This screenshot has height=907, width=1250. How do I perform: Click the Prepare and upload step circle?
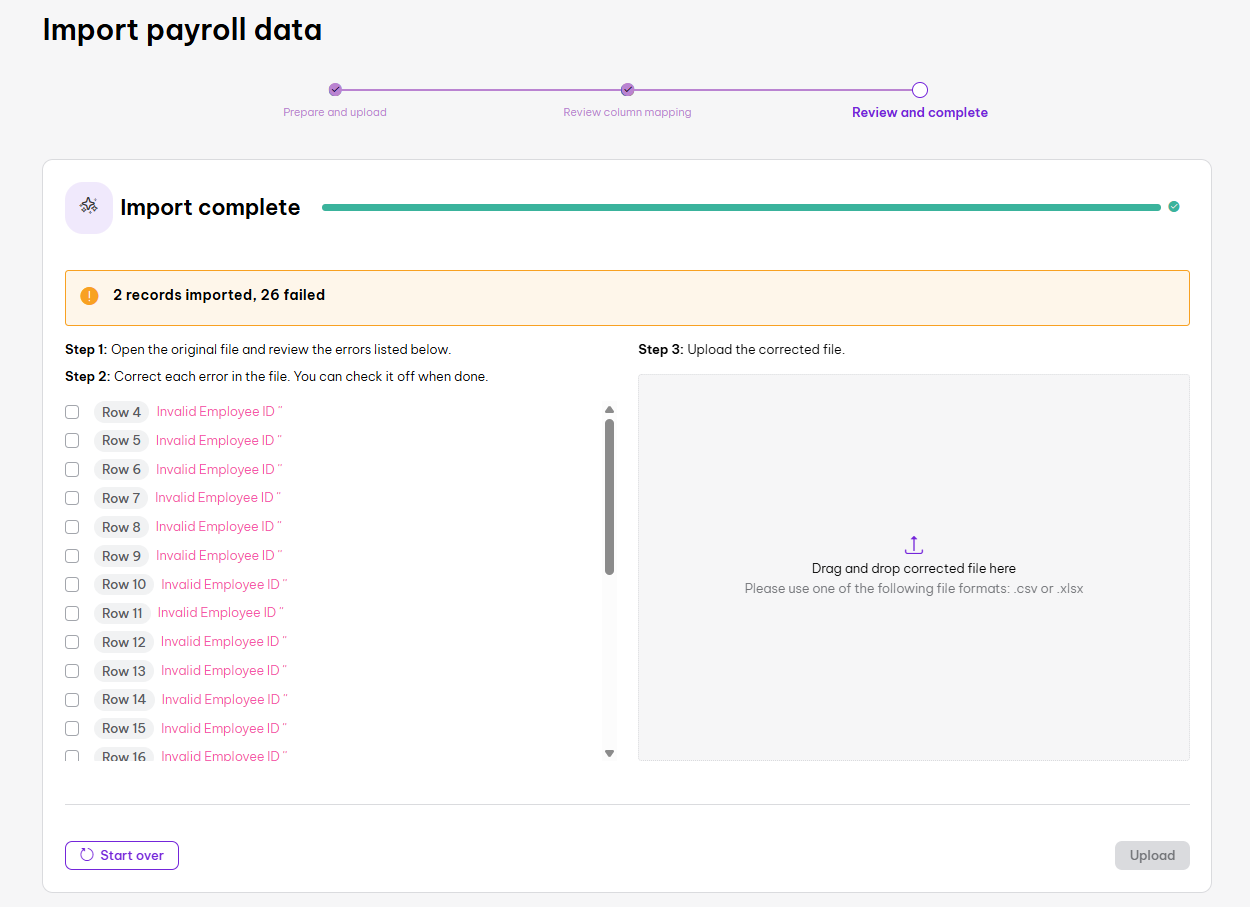[335, 90]
